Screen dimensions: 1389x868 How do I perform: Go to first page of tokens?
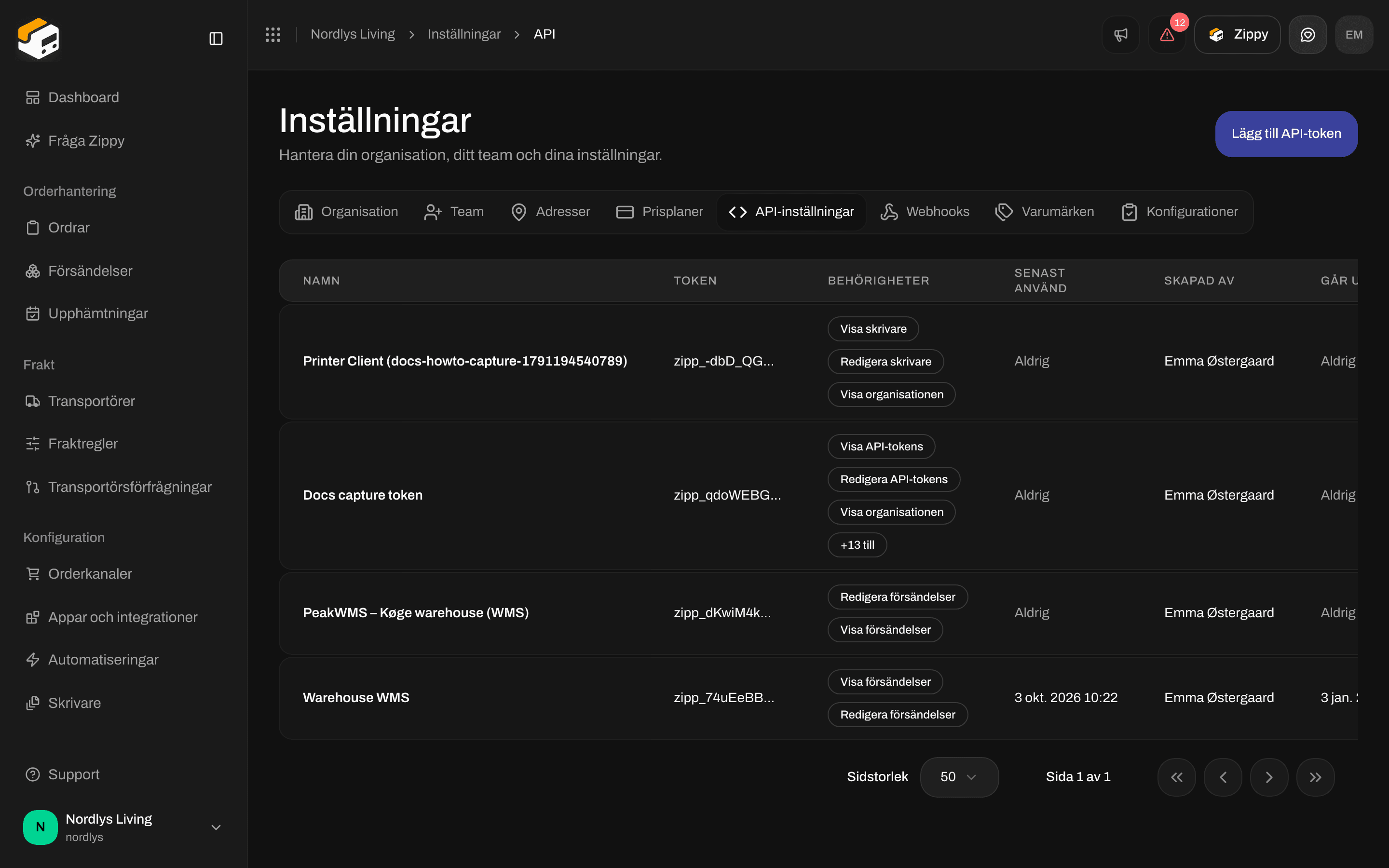pos(1177,777)
